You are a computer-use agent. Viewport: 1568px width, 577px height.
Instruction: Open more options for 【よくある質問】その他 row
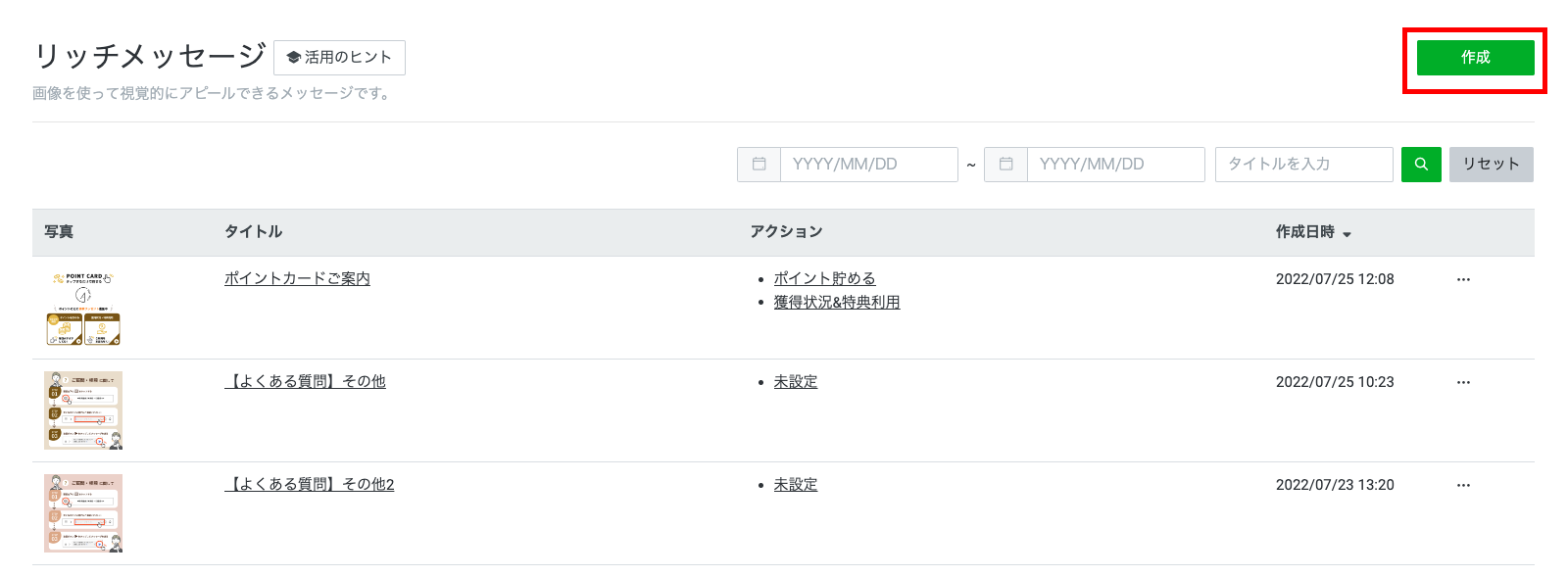click(1463, 383)
